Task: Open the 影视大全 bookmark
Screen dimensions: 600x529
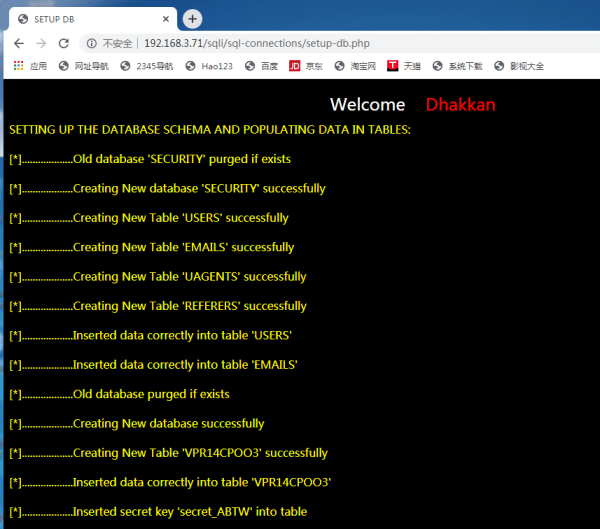Action: 519,66
